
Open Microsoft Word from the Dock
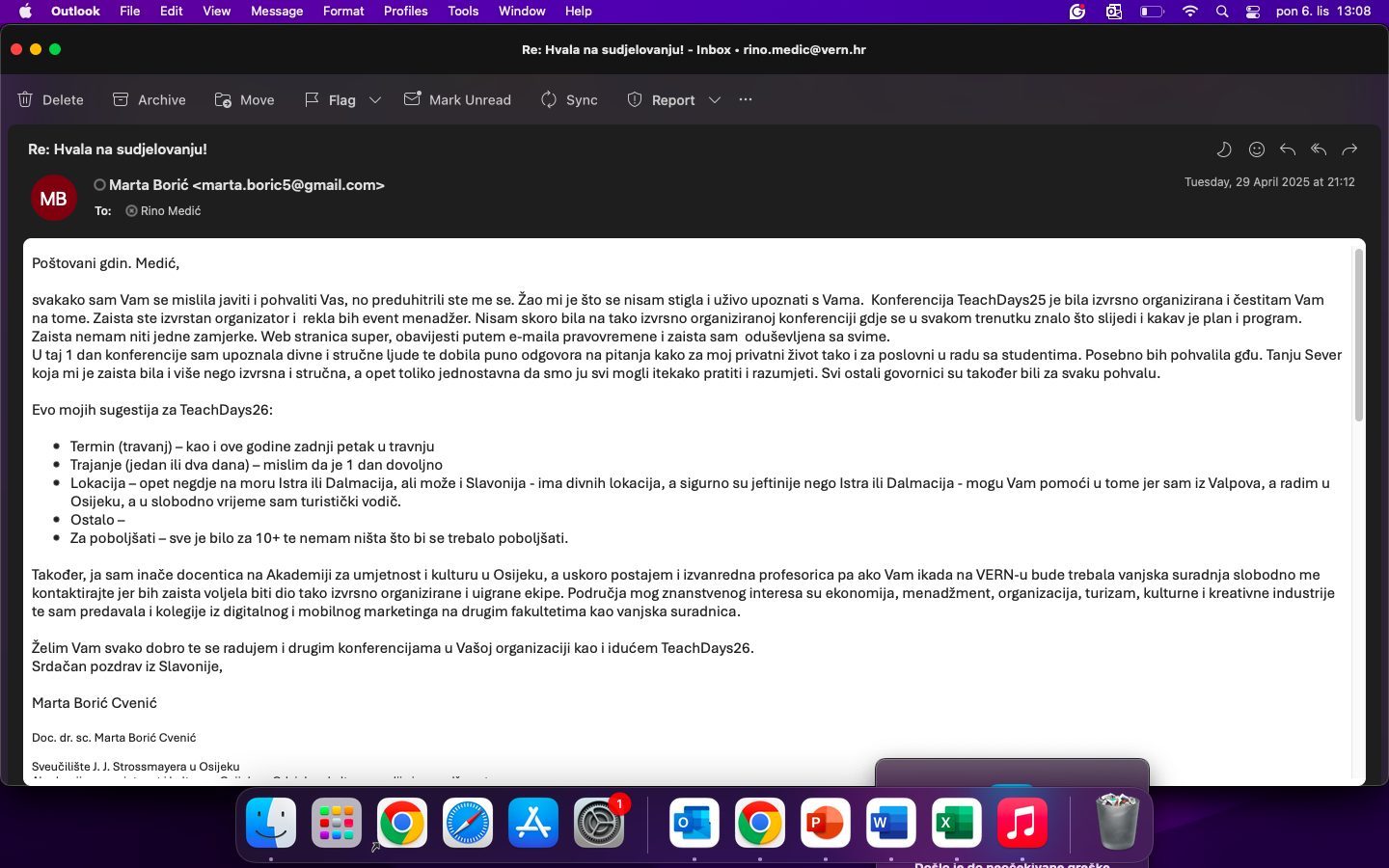[x=891, y=823]
